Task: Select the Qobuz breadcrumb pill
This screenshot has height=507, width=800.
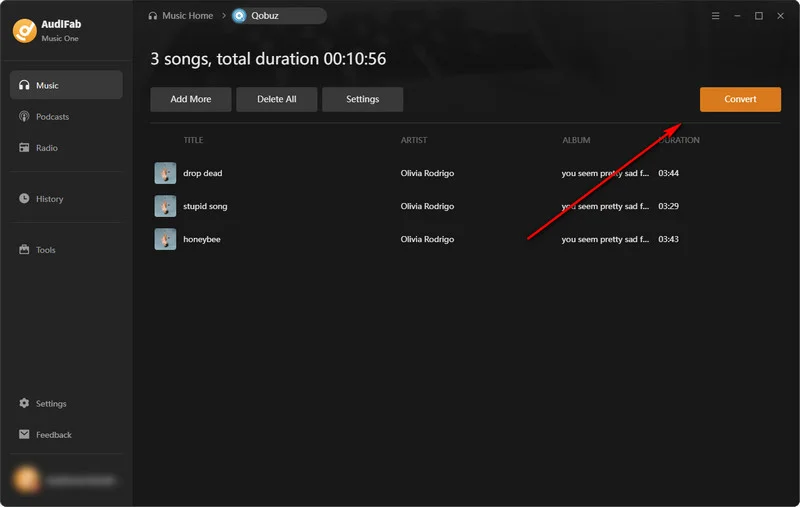Action: point(279,16)
